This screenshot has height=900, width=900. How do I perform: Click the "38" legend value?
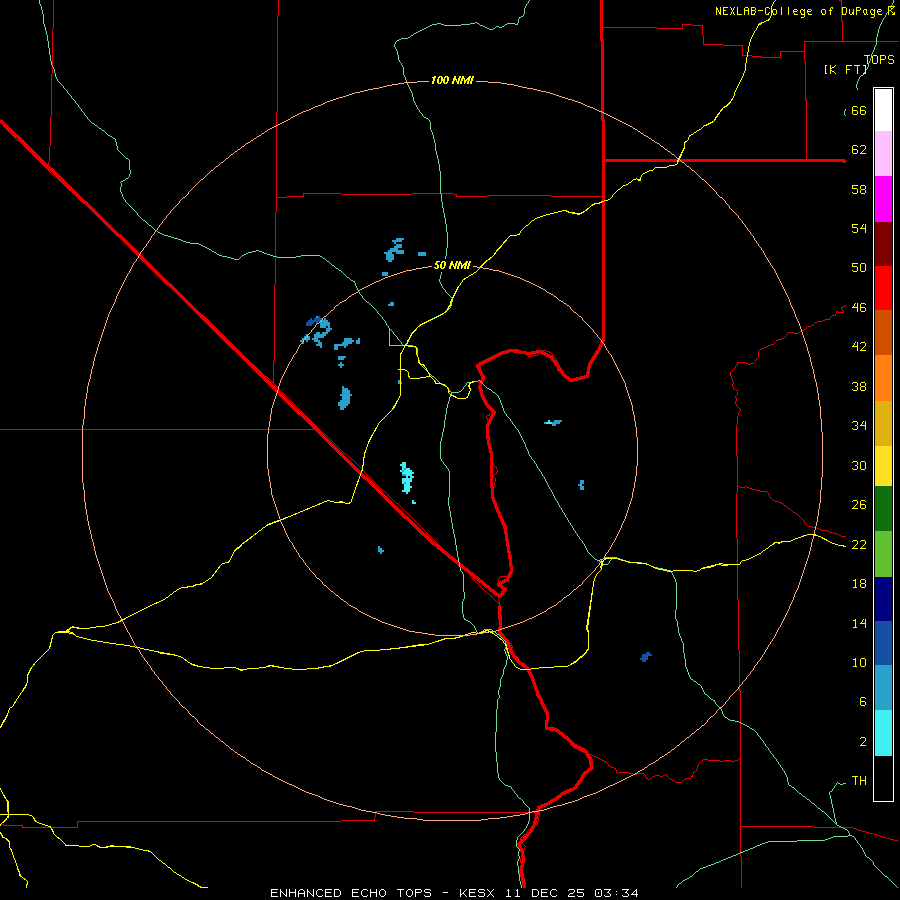pyautogui.click(x=859, y=386)
